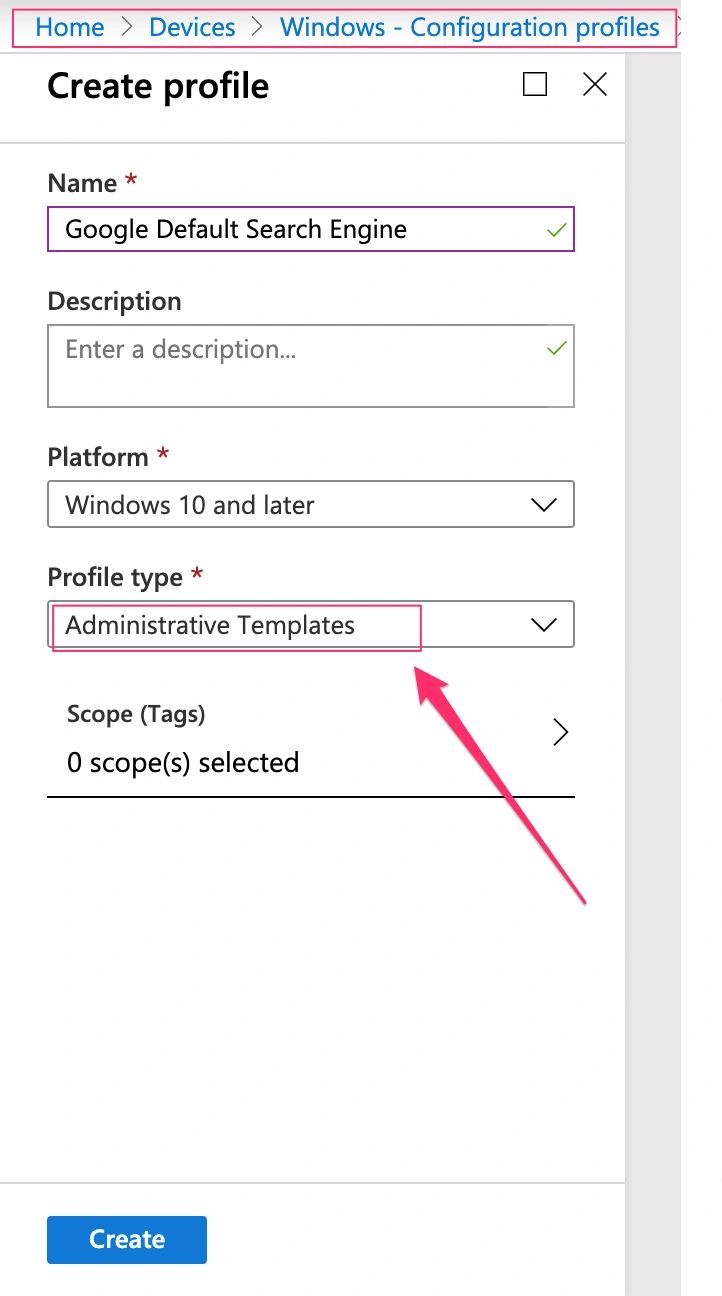Open Windows - Configuration profiles breadcrumb
This screenshot has width=722, height=1296.
click(469, 27)
